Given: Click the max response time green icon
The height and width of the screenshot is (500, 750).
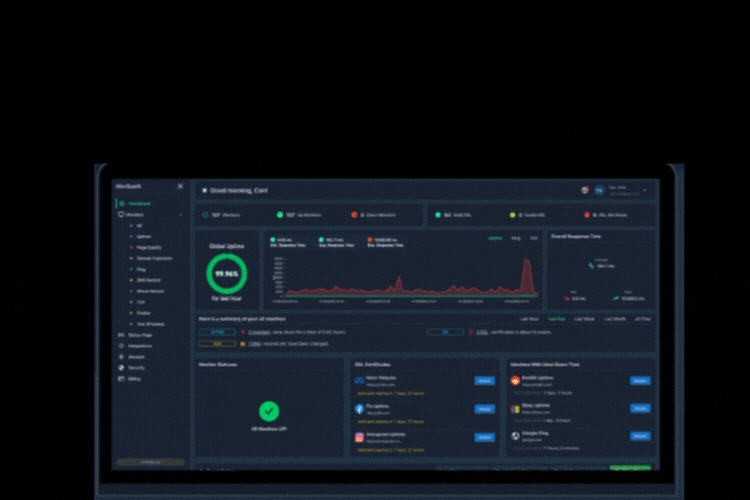Looking at the screenshot, I should pyautogui.click(x=615, y=299).
